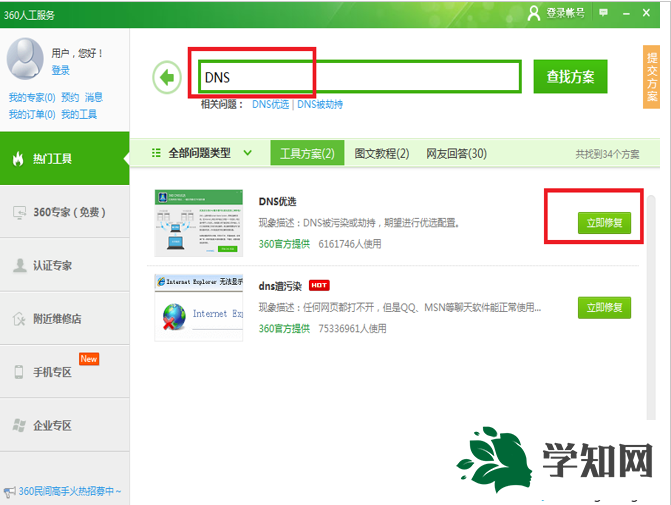Close the 360人工服务 window
This screenshot has width=671, height=505.
(646, 13)
